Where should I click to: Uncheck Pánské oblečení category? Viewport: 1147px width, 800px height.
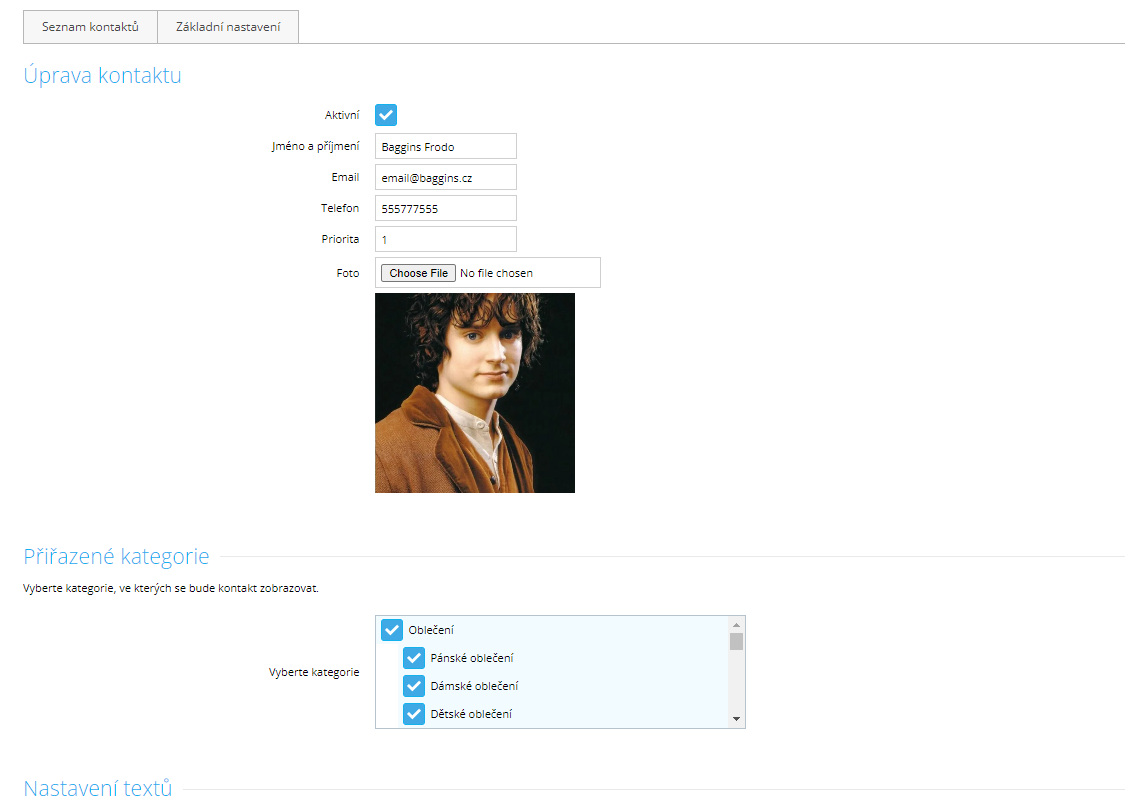point(413,658)
